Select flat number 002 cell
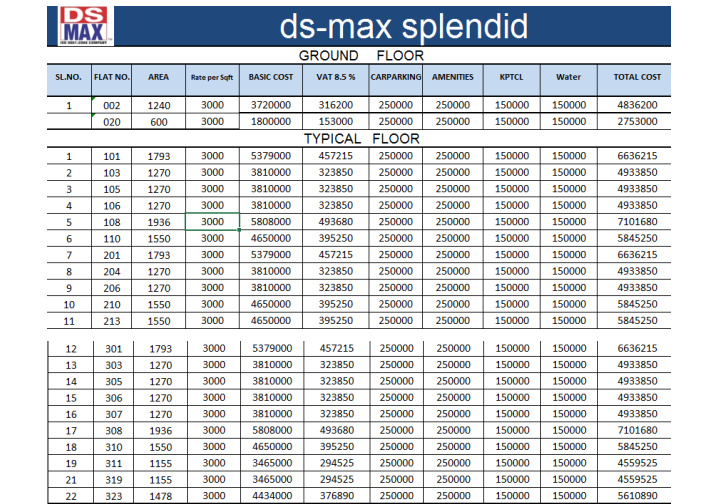 pyautogui.click(x=112, y=105)
